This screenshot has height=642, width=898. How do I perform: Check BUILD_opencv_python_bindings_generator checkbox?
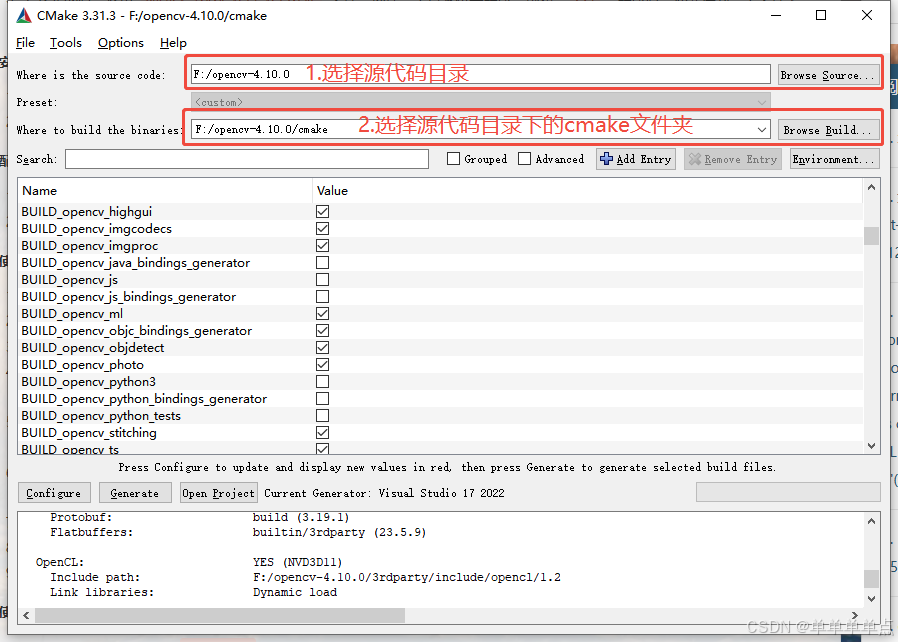pyautogui.click(x=322, y=399)
